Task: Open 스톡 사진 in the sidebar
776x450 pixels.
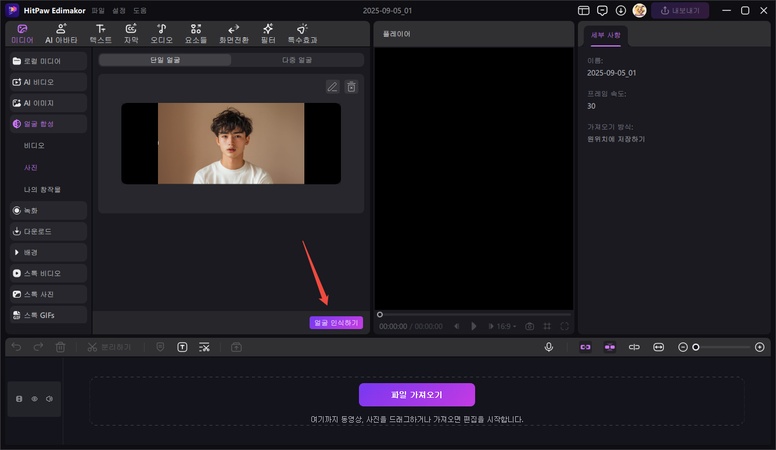Action: [48, 294]
